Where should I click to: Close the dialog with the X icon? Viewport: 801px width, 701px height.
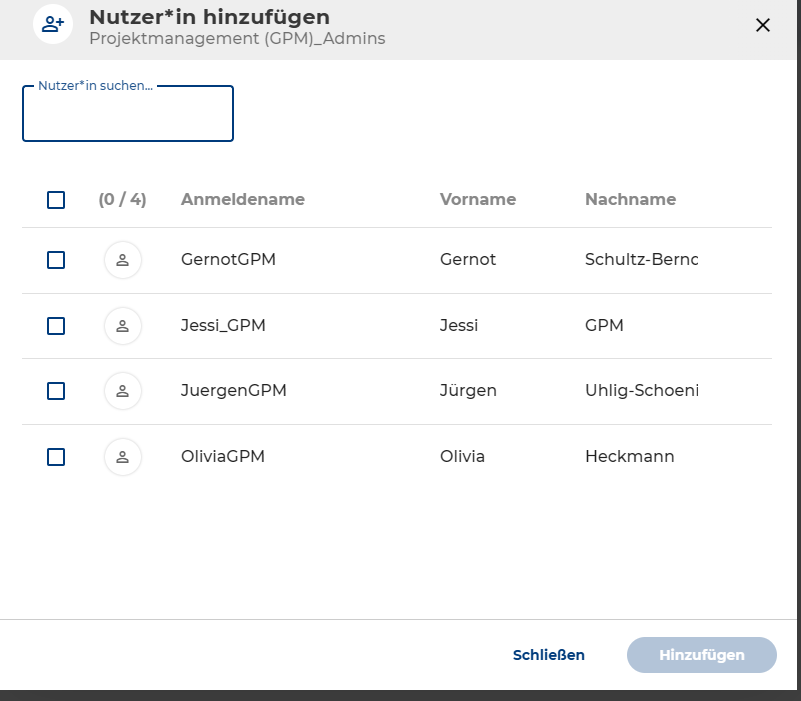click(763, 25)
